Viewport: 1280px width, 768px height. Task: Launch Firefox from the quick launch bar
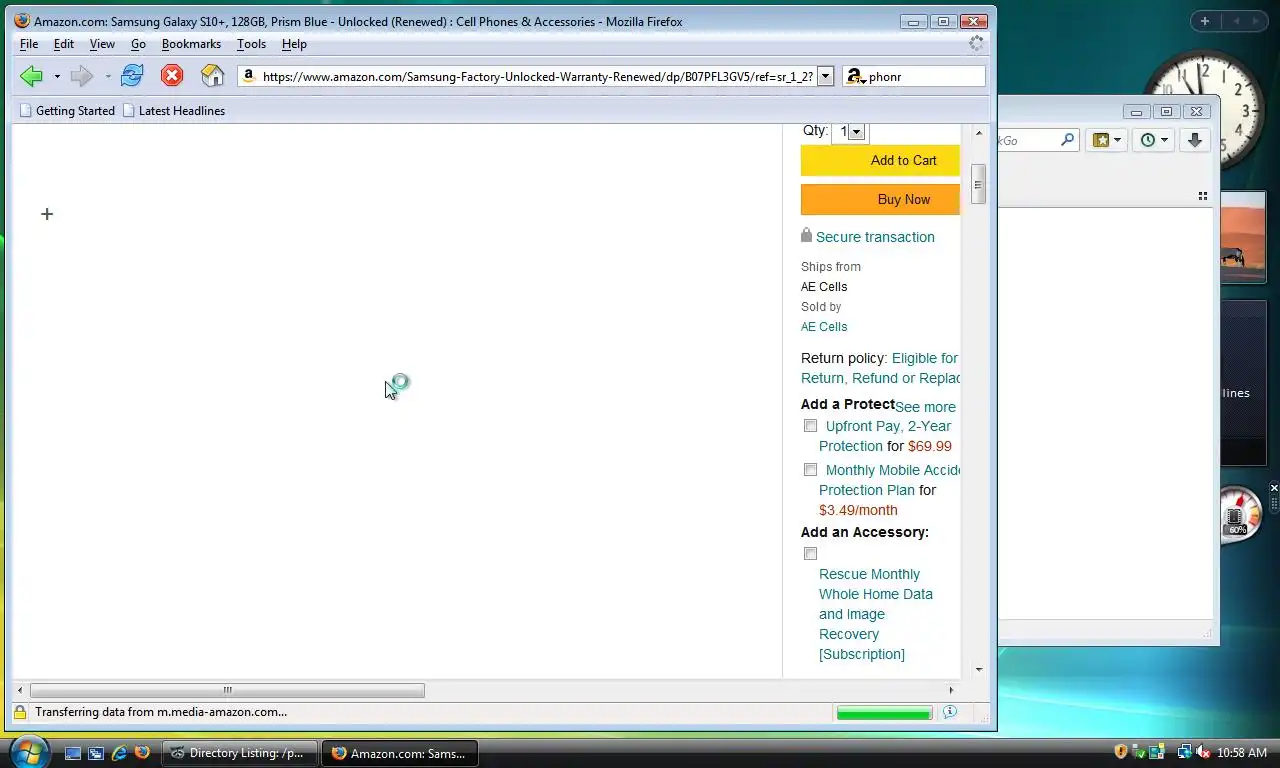[x=142, y=753]
